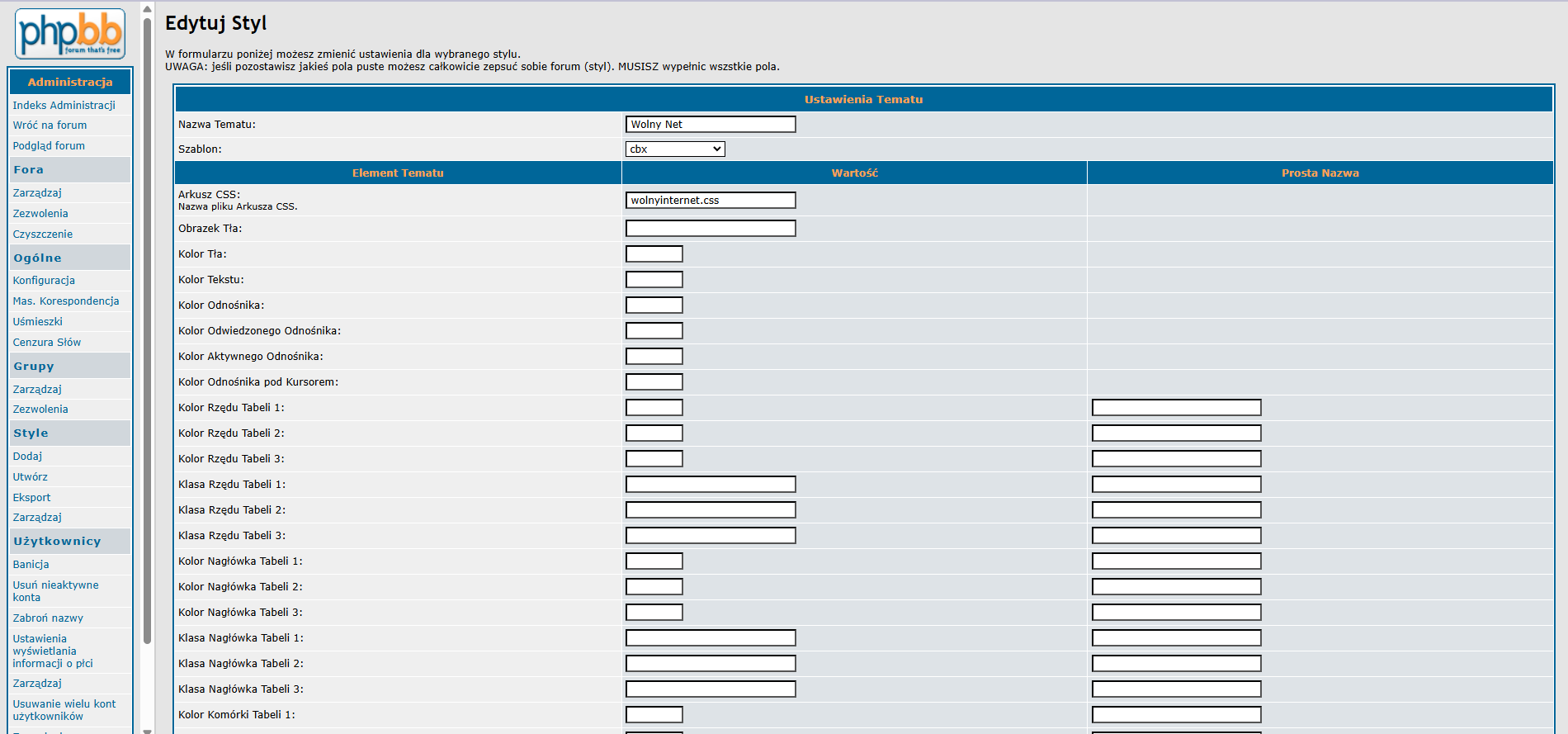
Task: Click Prosta Nazwa field for Kolor Rzędu Tabeli 1
Action: point(1176,408)
